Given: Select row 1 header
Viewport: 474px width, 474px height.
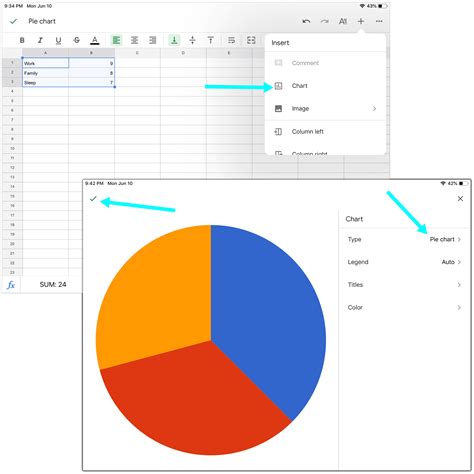Looking at the screenshot, I should 12,63.
